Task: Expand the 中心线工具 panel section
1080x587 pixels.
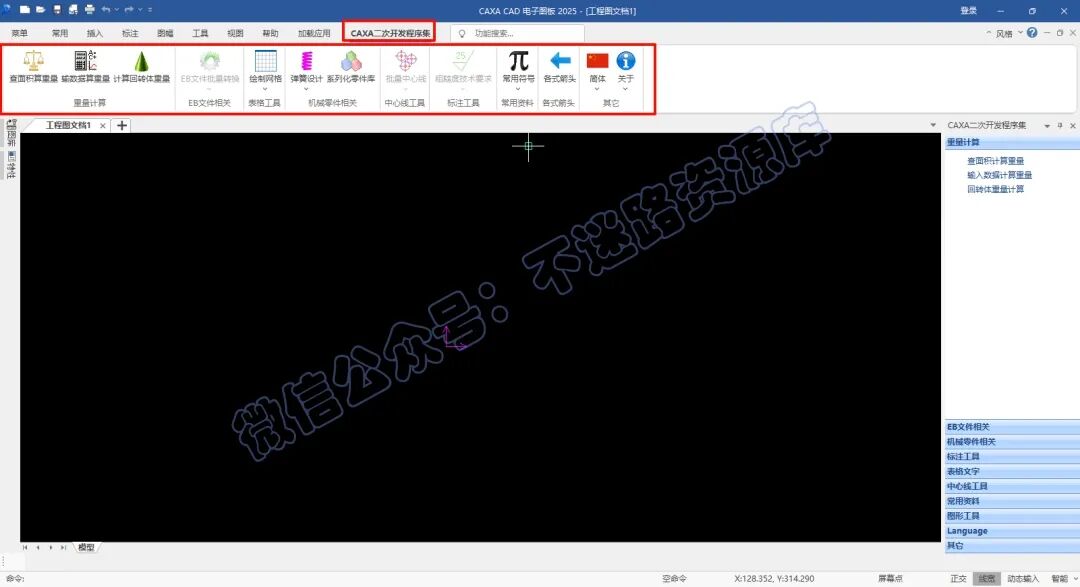Action: 1011,486
